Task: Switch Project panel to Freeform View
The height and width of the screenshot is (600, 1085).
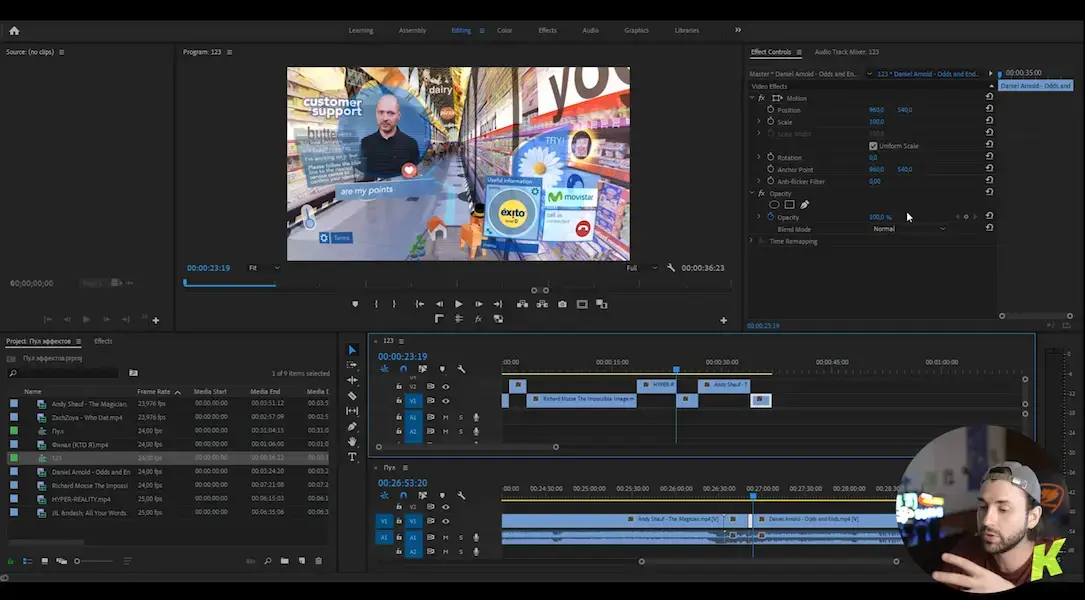Action: coord(62,561)
